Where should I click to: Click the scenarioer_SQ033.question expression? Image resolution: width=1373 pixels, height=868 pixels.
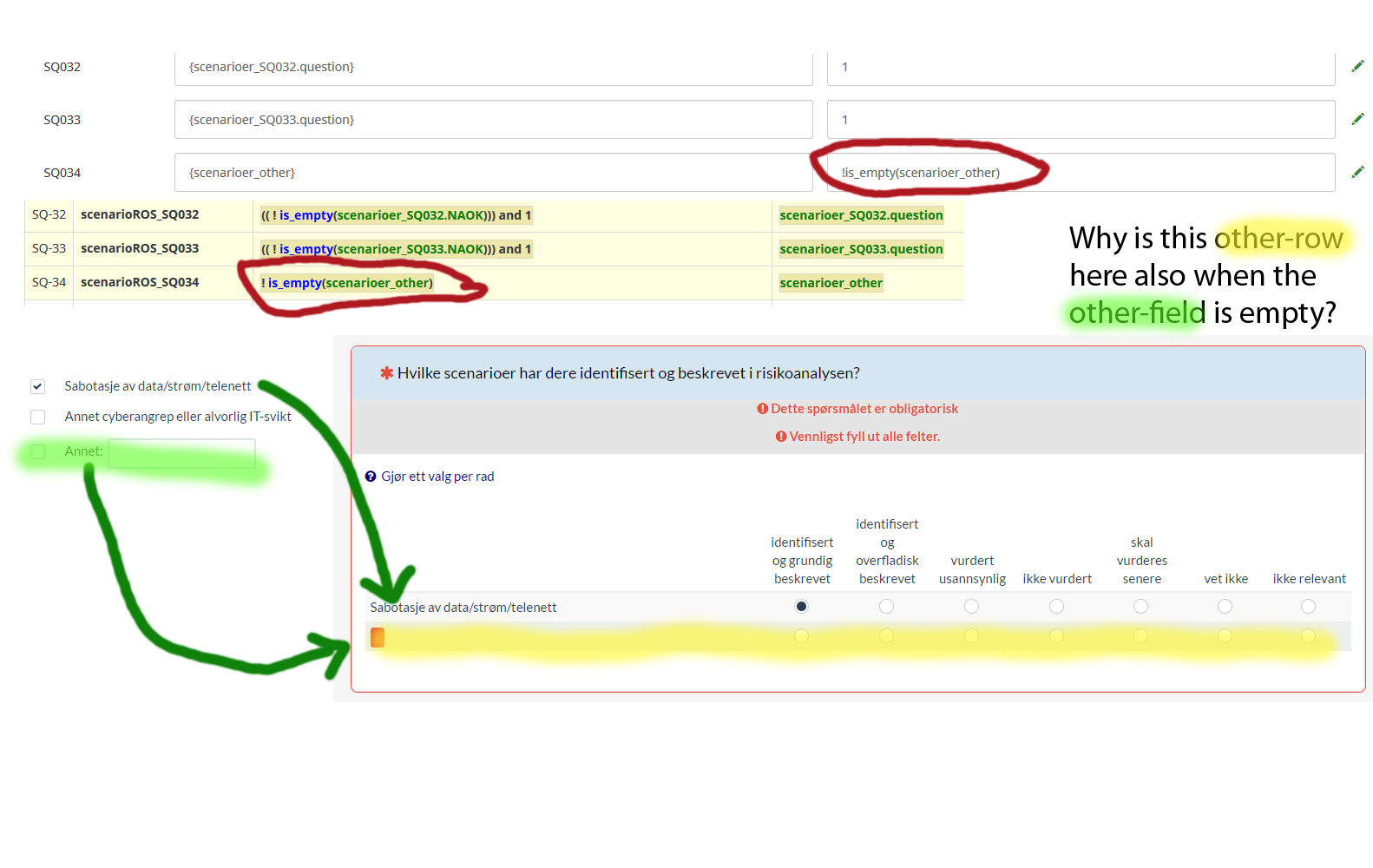(x=861, y=249)
